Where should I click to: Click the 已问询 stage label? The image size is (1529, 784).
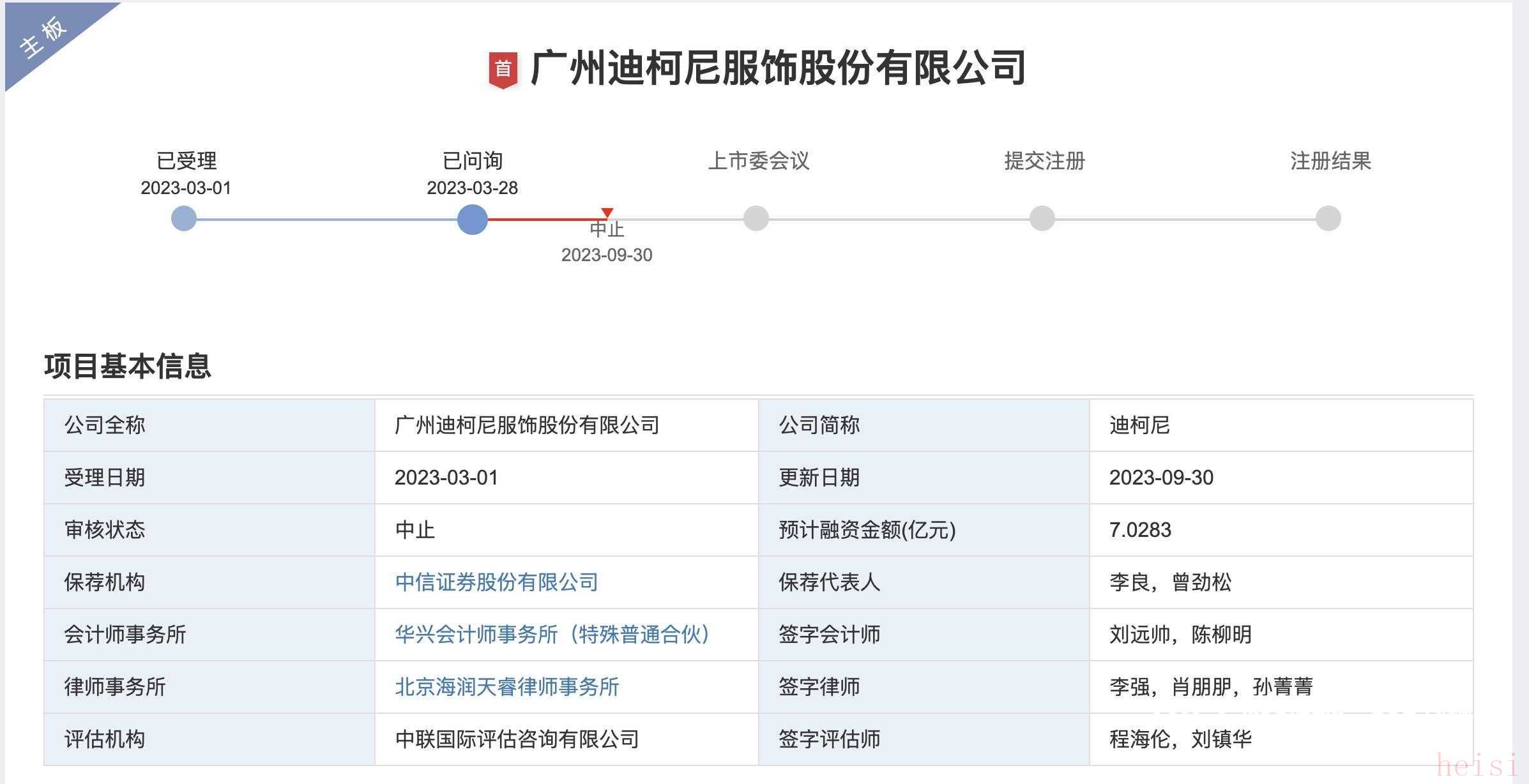473,161
